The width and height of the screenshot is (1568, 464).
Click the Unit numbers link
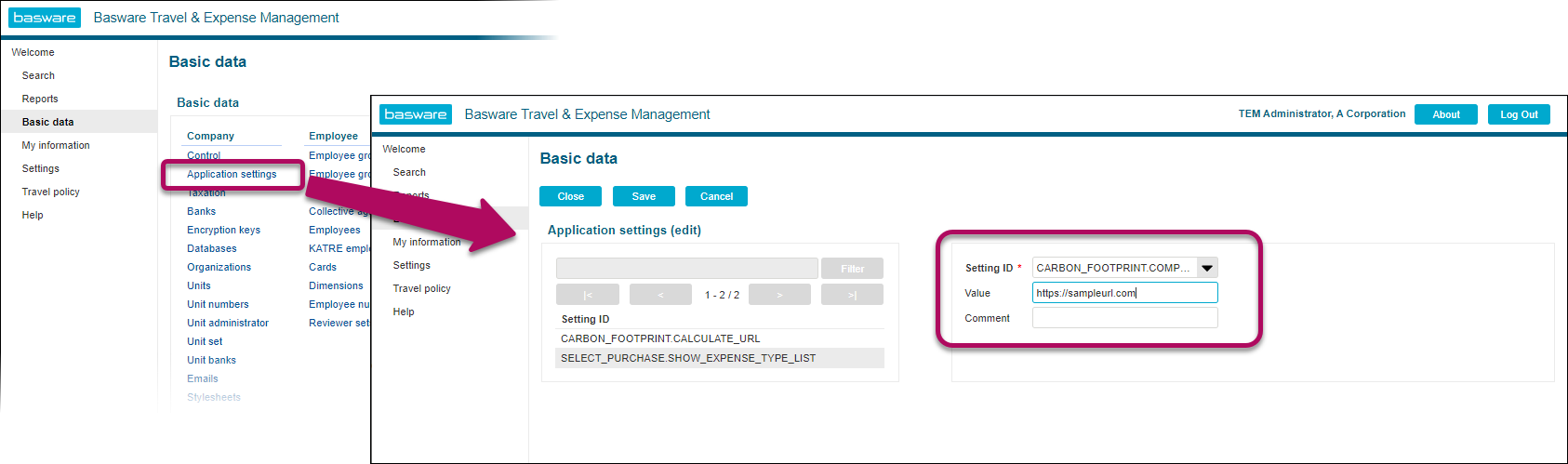point(218,304)
